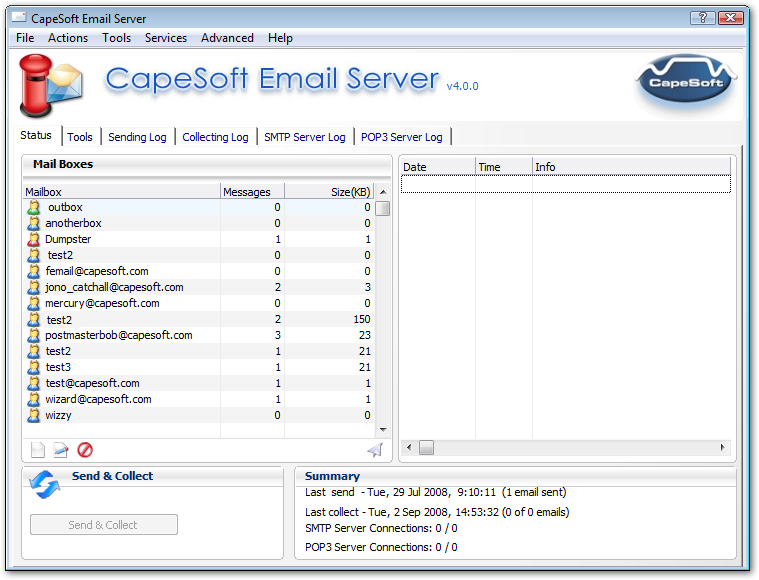Click the edit mailbox pencil icon
This screenshot has height=580, width=759.
click(x=61, y=450)
